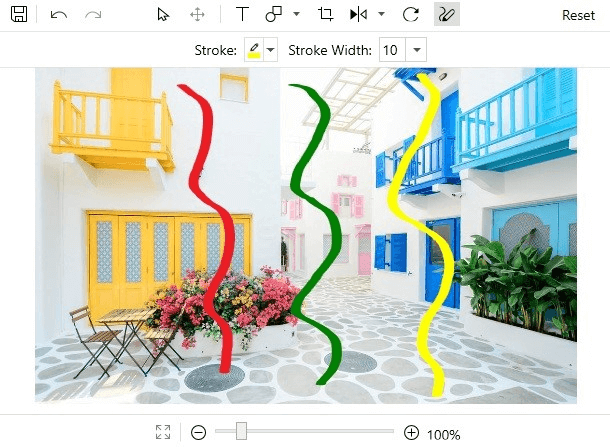Undo the last drawing action
Viewport: 610px width, 447px height.
pos(59,15)
